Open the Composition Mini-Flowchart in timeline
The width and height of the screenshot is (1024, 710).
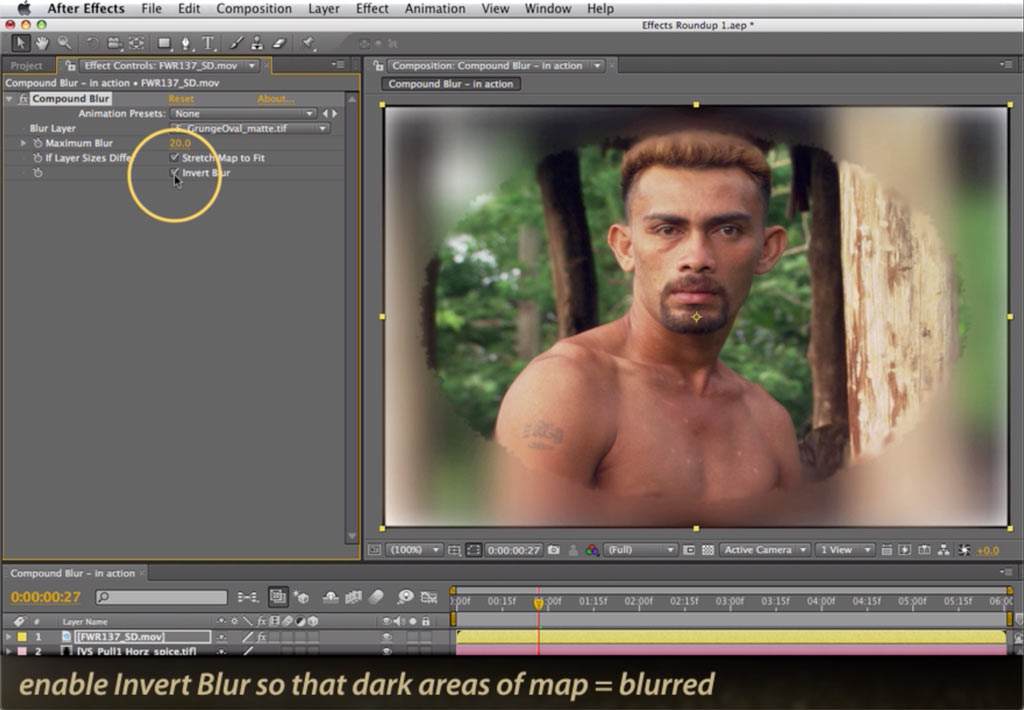(x=248, y=596)
